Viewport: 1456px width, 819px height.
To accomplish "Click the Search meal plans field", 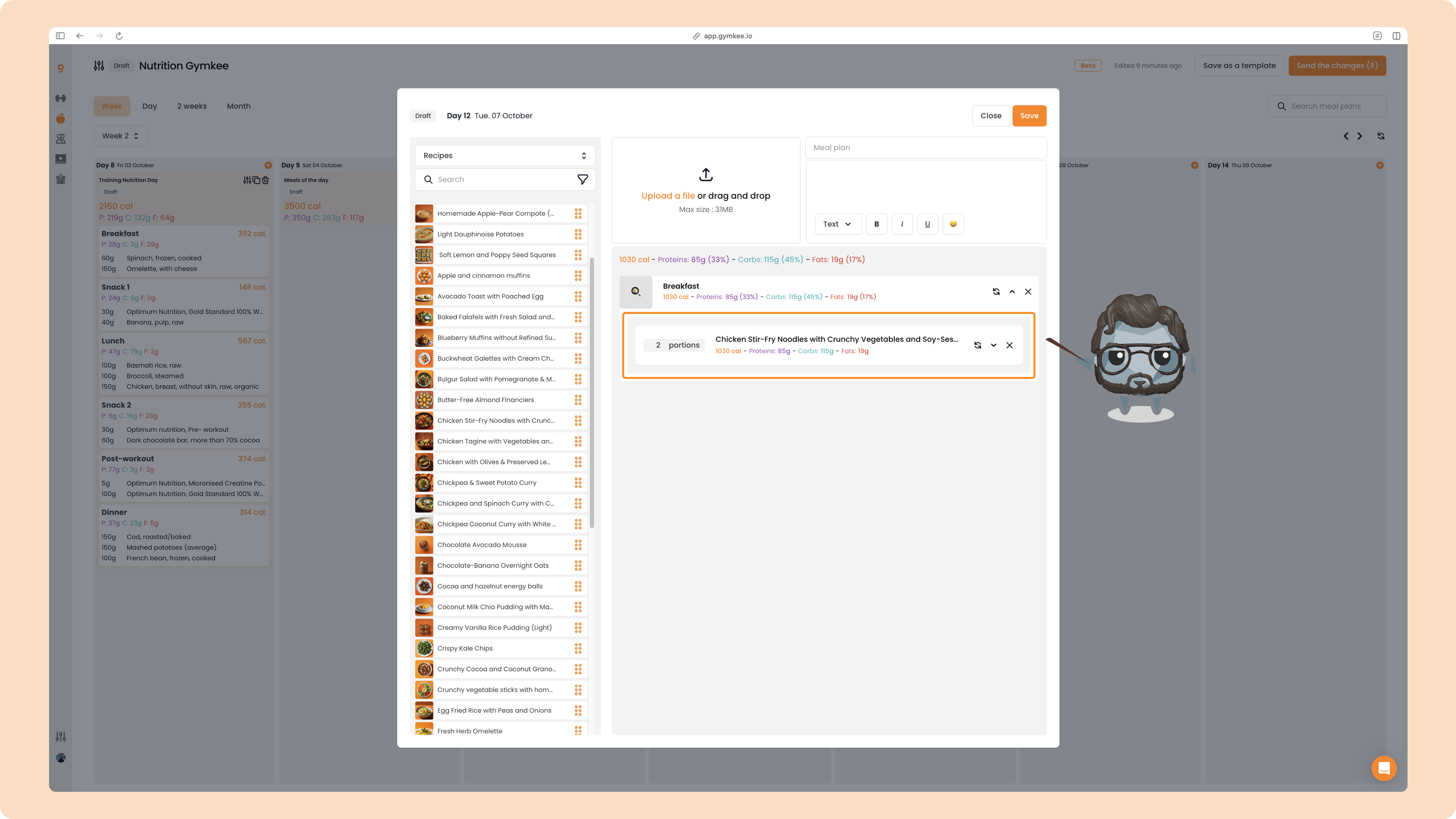I will point(1327,106).
